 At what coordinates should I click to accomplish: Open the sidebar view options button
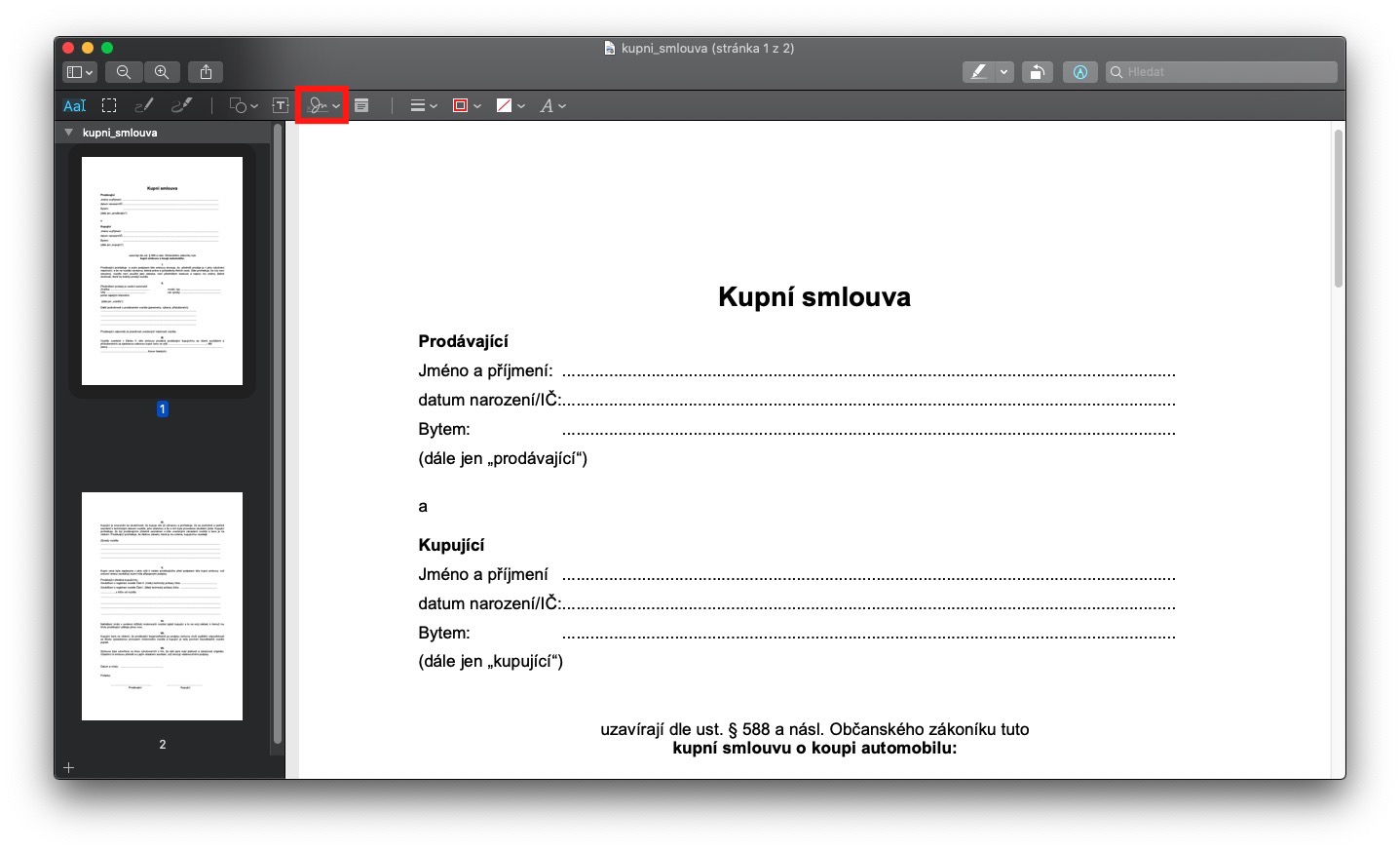click(x=79, y=72)
